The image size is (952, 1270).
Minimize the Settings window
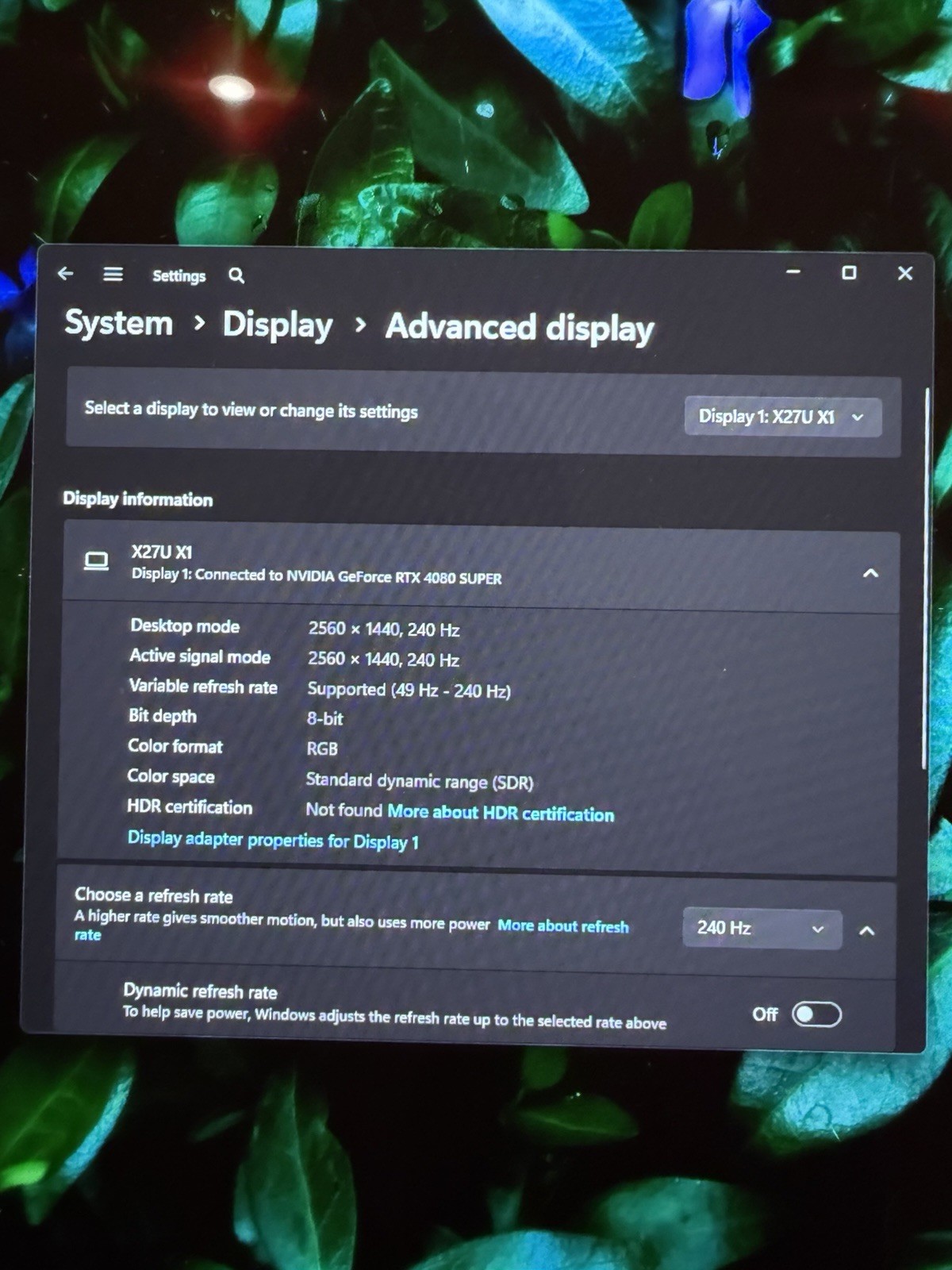point(793,271)
